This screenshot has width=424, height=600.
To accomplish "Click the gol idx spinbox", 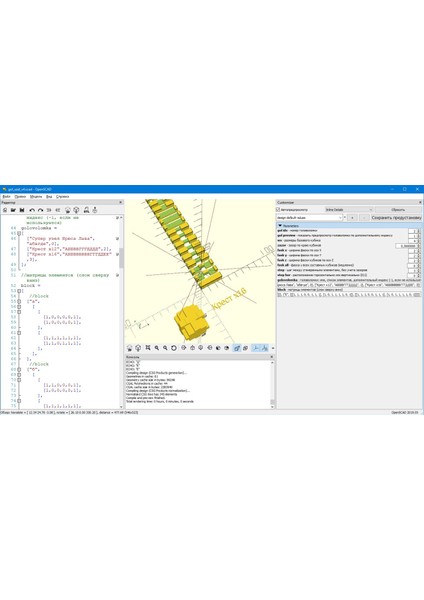I will tap(414, 231).
